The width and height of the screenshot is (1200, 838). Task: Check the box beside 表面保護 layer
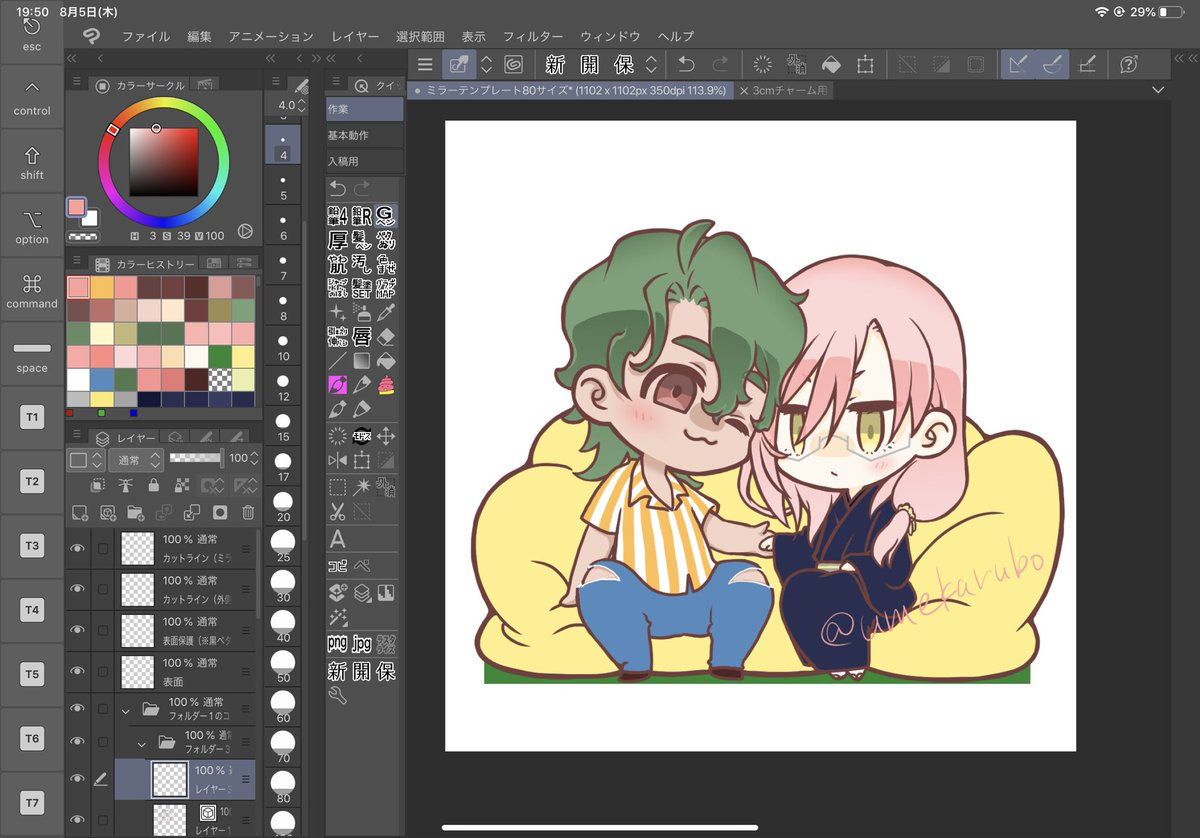103,630
